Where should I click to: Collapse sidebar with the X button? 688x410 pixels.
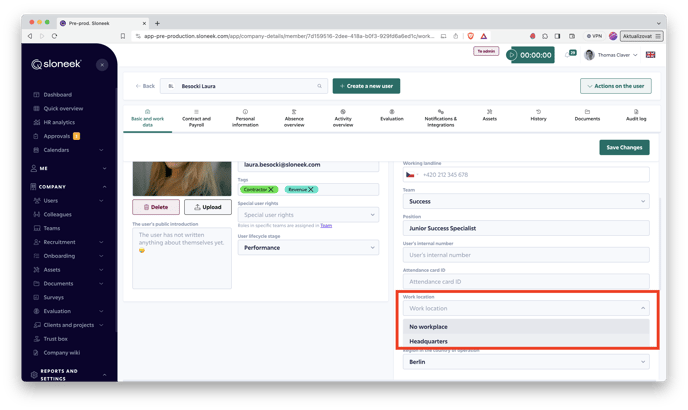pos(102,65)
